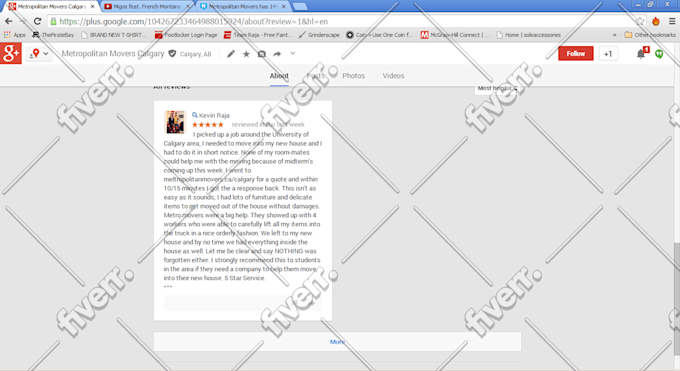This screenshot has width=680, height=371.
Task: Open a new browser tab
Action: [300, 7]
